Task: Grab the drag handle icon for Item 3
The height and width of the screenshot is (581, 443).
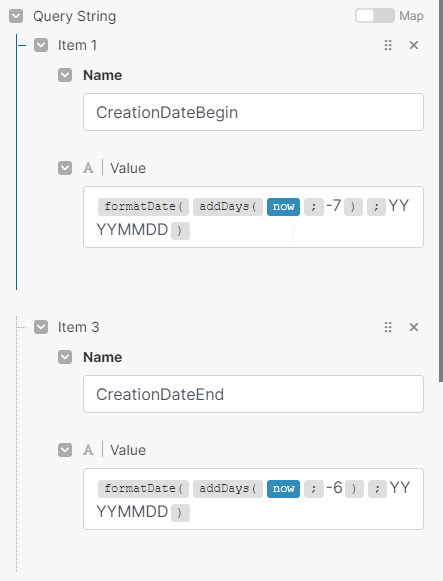Action: click(x=388, y=327)
